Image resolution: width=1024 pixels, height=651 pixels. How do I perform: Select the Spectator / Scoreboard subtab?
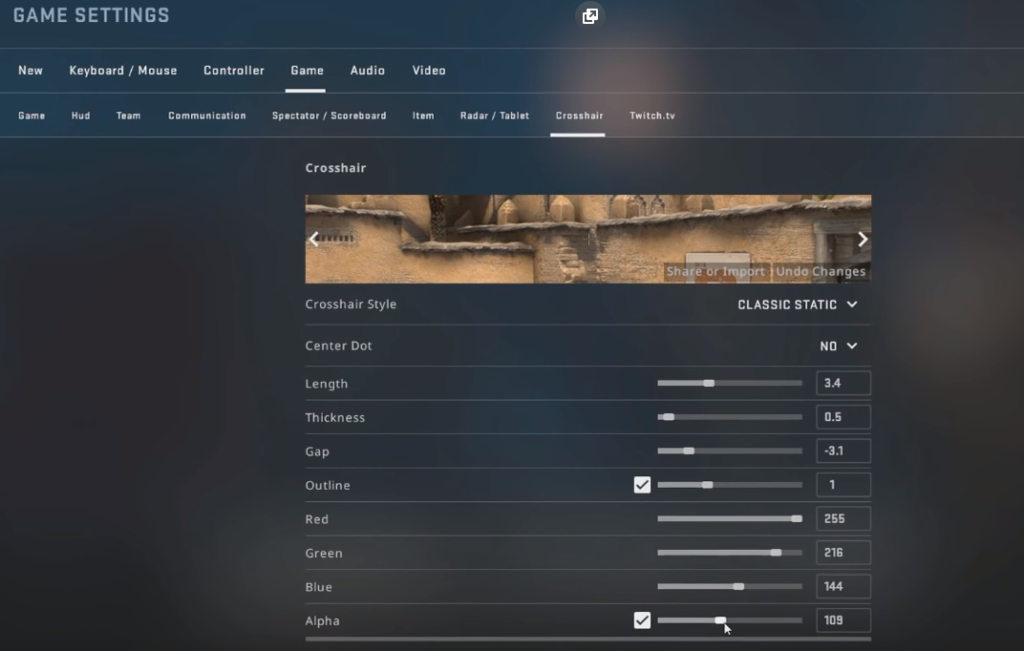tap(329, 116)
